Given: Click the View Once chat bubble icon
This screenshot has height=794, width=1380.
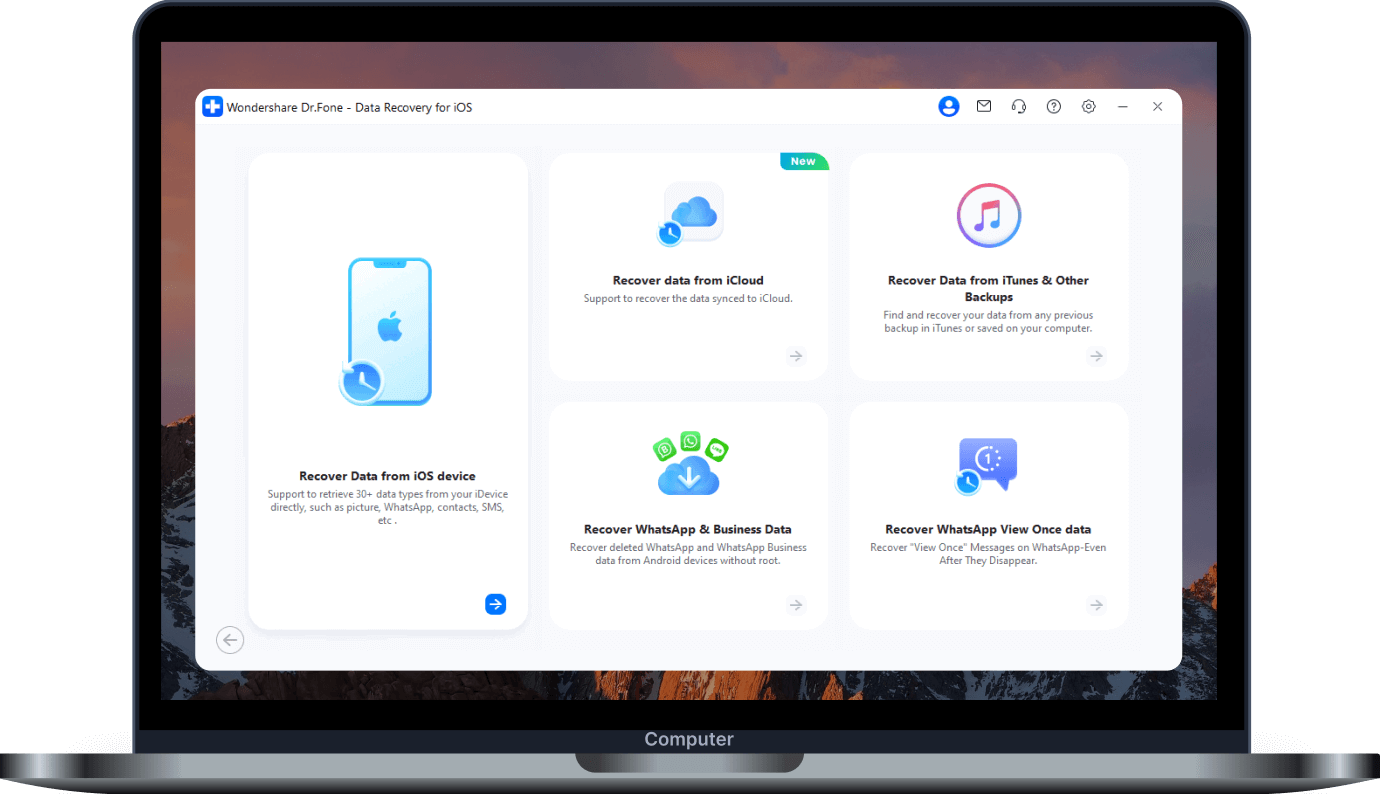Looking at the screenshot, I should (x=986, y=466).
